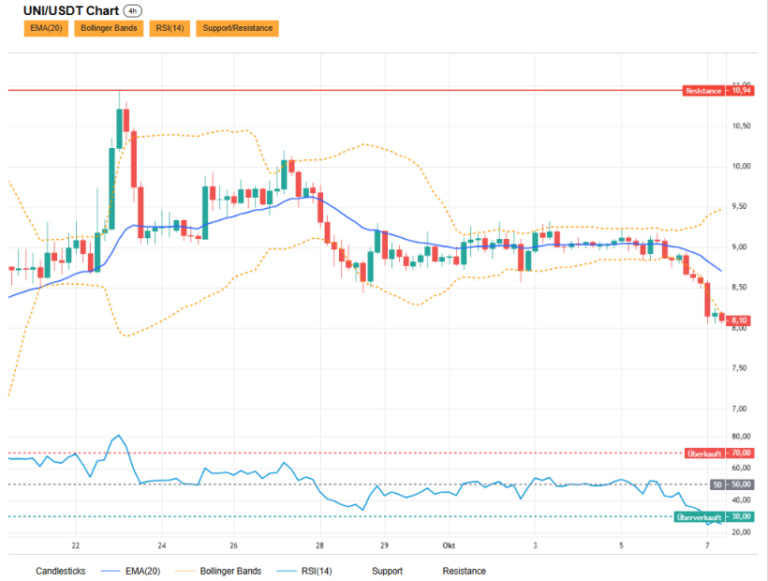This screenshot has width=768, height=581.
Task: Select the 4h timeframe badge
Action: (x=132, y=11)
